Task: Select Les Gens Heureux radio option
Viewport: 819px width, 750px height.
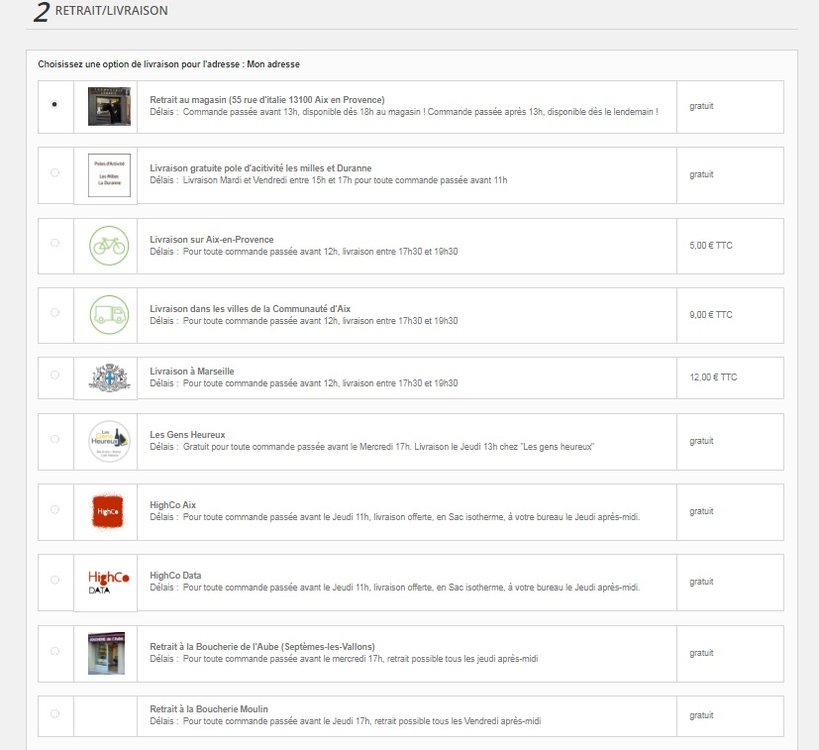Action: (54, 439)
